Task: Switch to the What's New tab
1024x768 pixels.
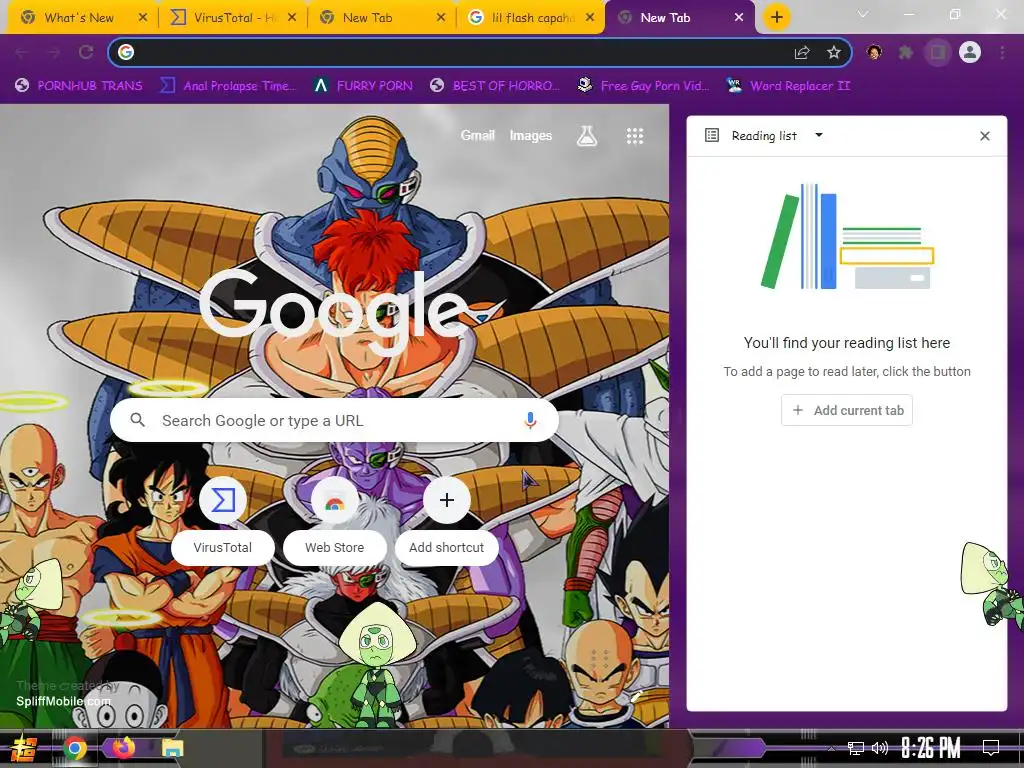Action: coord(78,18)
